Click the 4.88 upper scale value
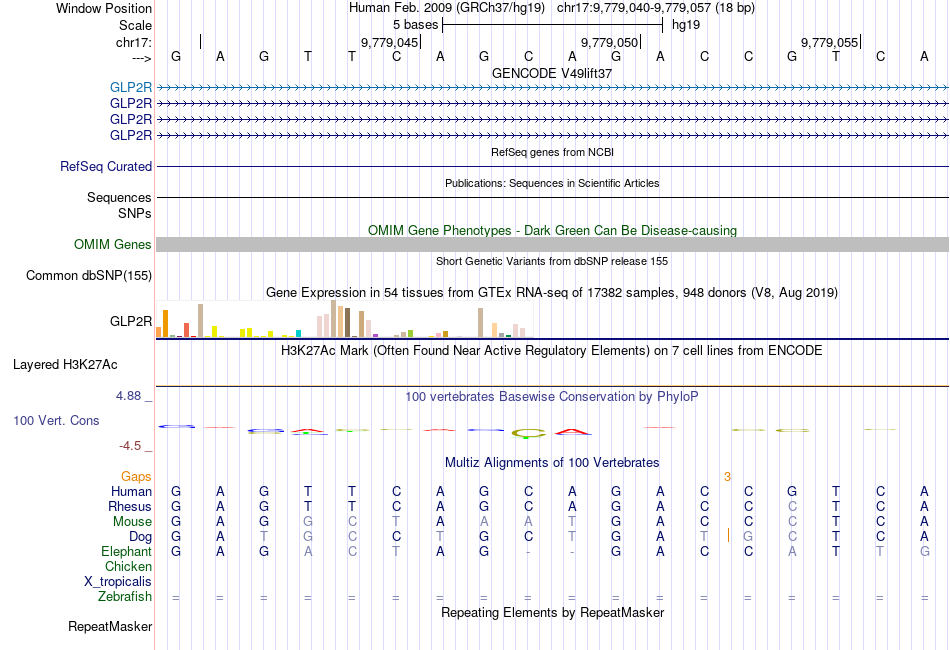This screenshot has height=650, width=950. click(x=128, y=396)
